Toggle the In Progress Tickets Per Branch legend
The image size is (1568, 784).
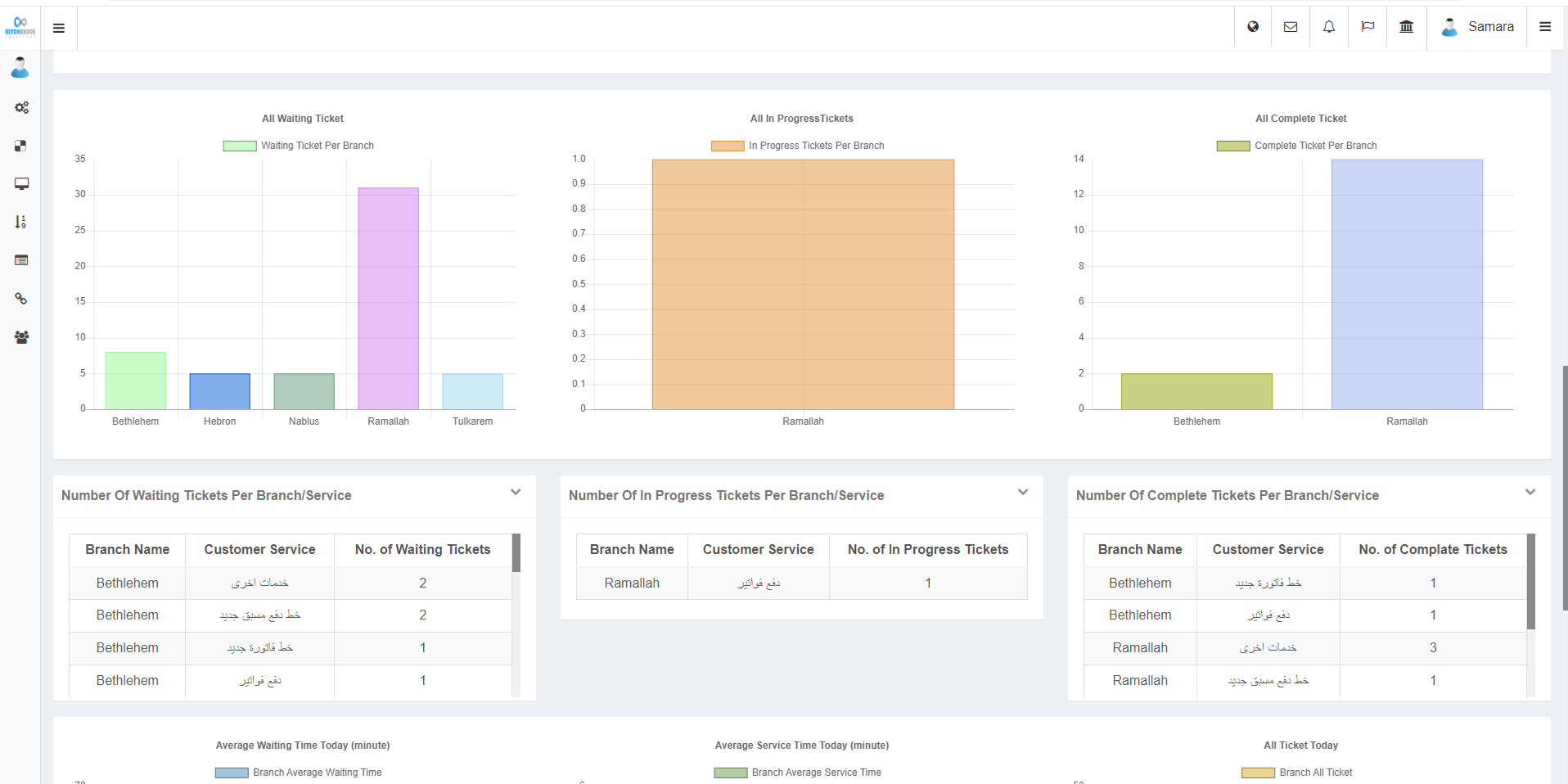pyautogui.click(x=798, y=146)
